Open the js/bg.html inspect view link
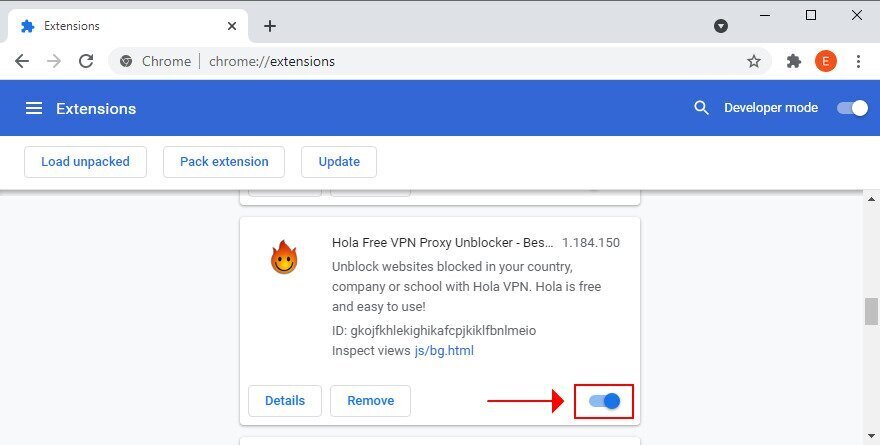 tap(444, 351)
